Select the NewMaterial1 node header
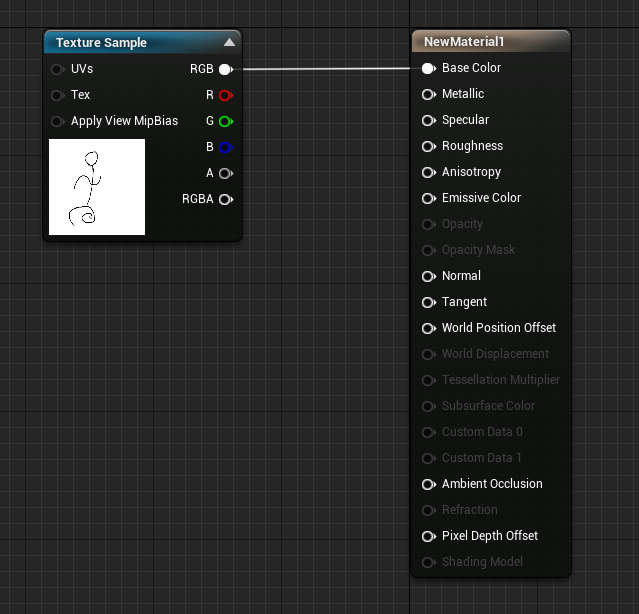 click(491, 42)
